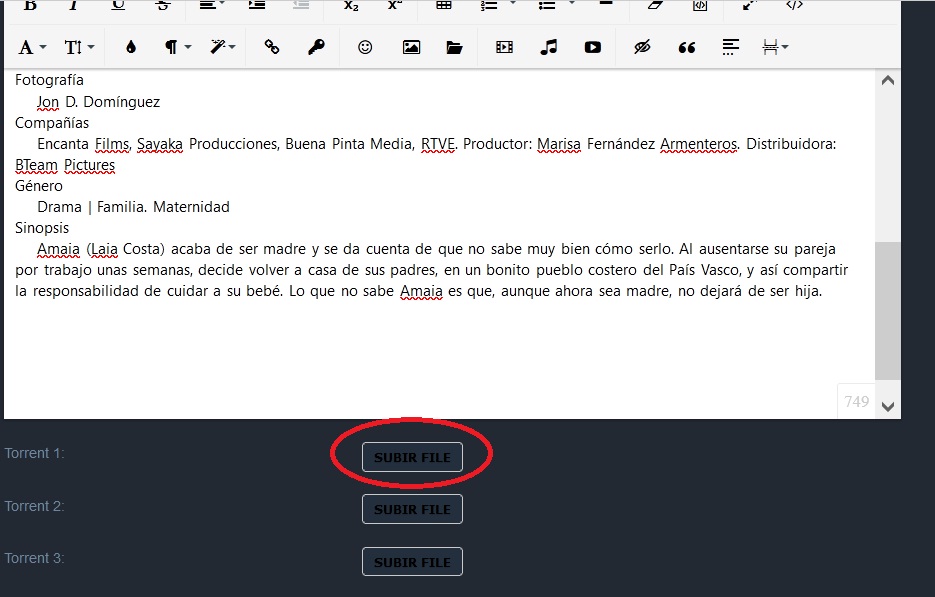Insert audio with the music note icon

[548, 47]
